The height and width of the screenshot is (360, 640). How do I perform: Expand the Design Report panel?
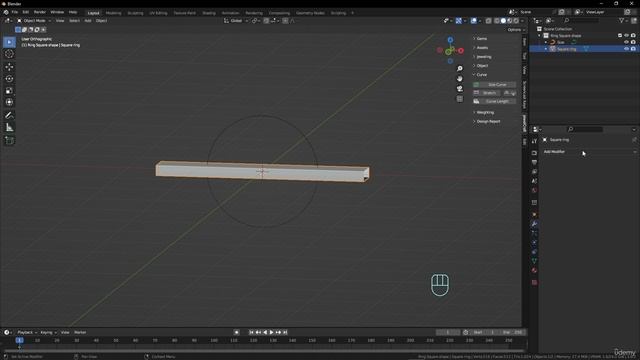pos(487,121)
